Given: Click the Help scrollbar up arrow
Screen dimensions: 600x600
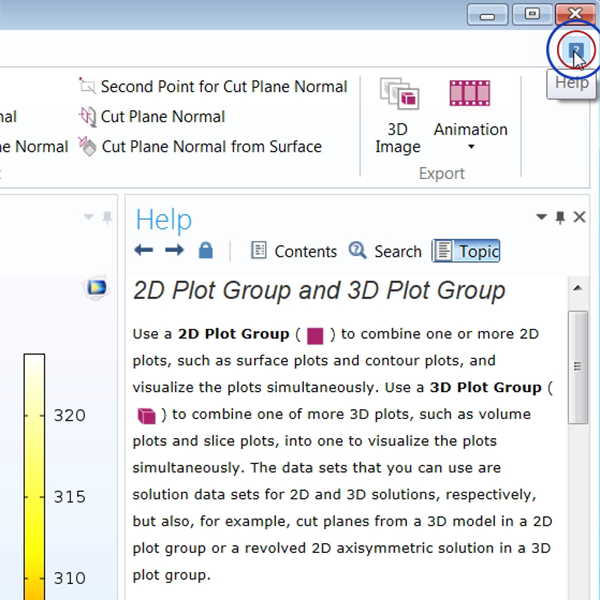Looking at the screenshot, I should [577, 290].
